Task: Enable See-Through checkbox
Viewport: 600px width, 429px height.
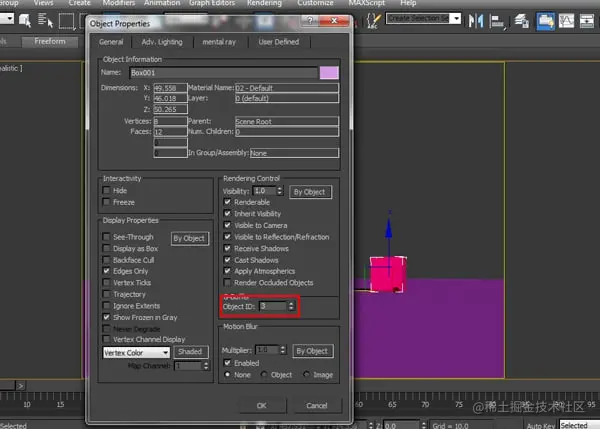Action: click(106, 237)
